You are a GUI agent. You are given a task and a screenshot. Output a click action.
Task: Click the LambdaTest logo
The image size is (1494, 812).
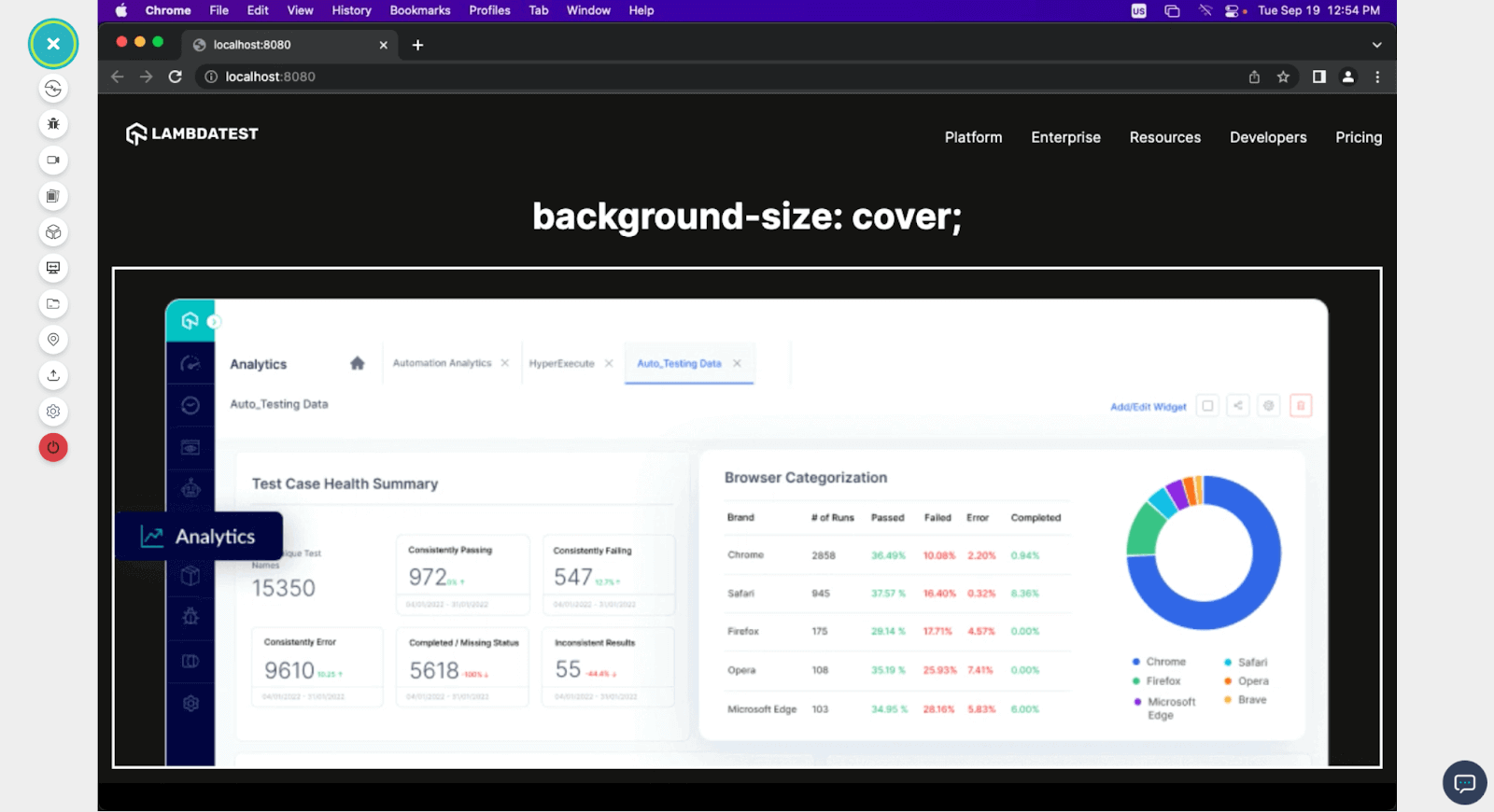click(x=192, y=134)
